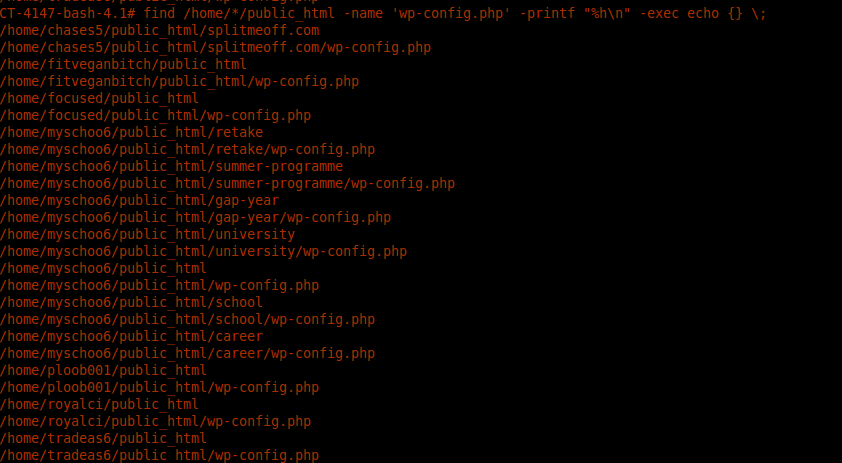Click the /home/focused/public_html directory line
The width and height of the screenshot is (842, 463).
[100, 98]
